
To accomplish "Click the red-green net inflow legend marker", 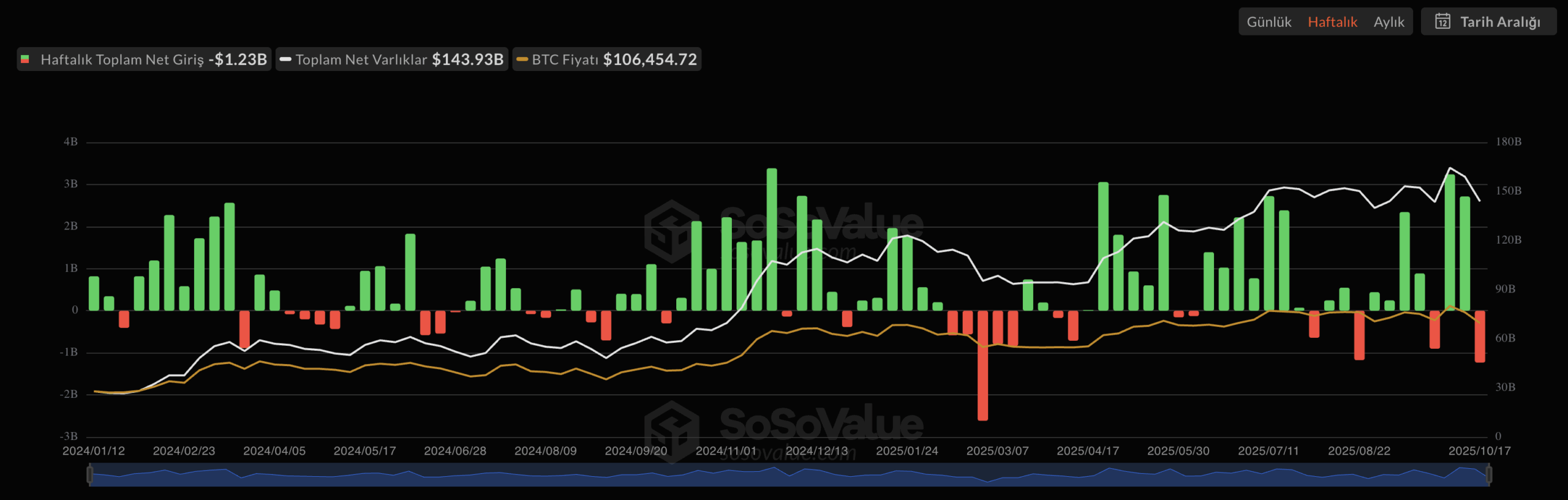I will (25, 59).
